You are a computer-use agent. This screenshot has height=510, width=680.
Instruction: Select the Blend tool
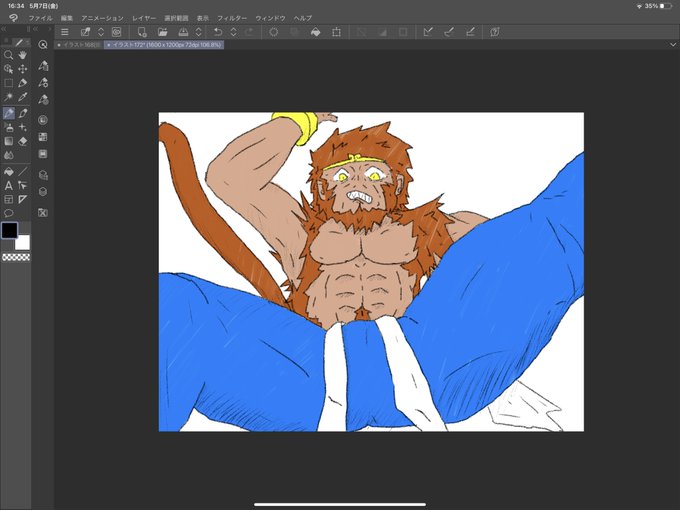[x=8, y=155]
